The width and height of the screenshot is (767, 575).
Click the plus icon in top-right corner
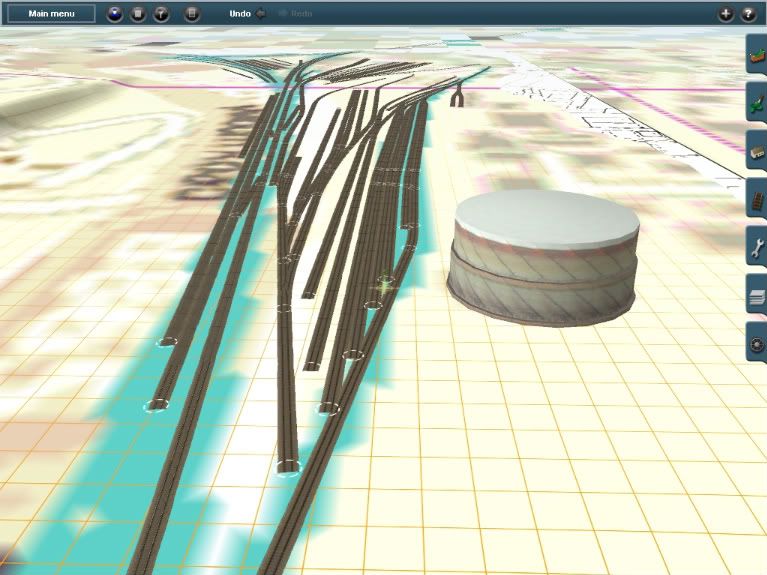tap(725, 14)
